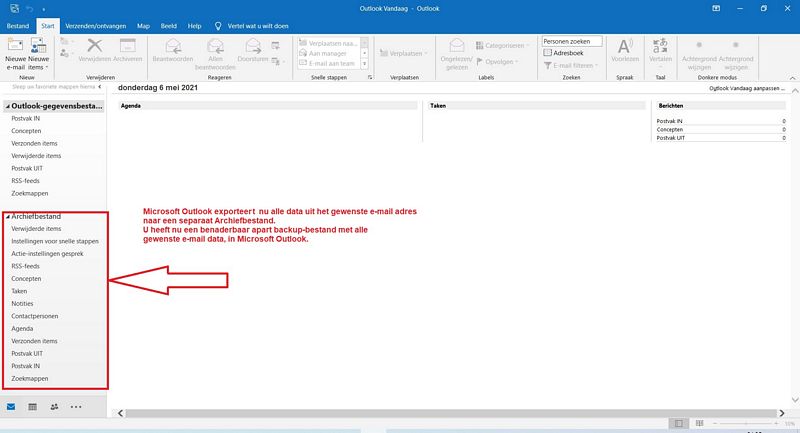Collapse the ribbon arrow
This screenshot has width=800, height=433.
click(792, 78)
